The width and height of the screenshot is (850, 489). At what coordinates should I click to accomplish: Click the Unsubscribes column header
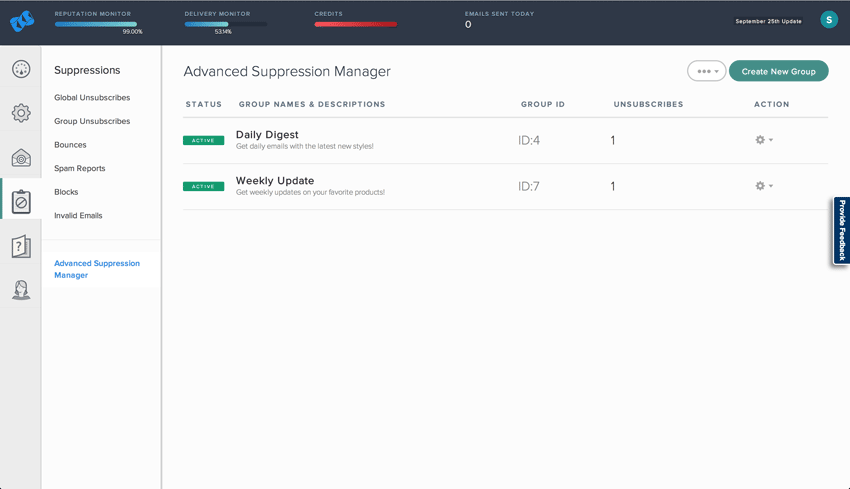[x=648, y=104]
